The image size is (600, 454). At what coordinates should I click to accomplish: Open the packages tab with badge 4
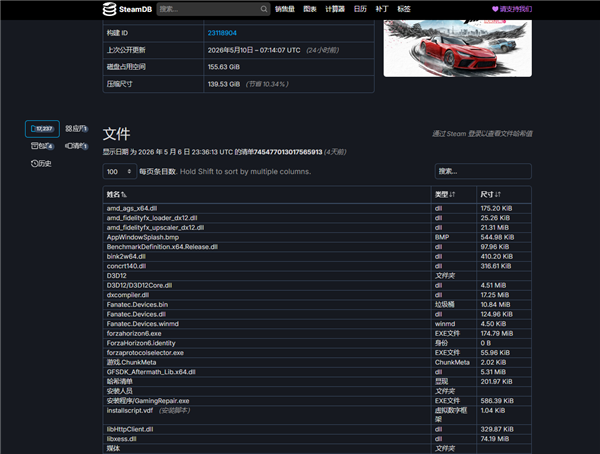click(42, 146)
